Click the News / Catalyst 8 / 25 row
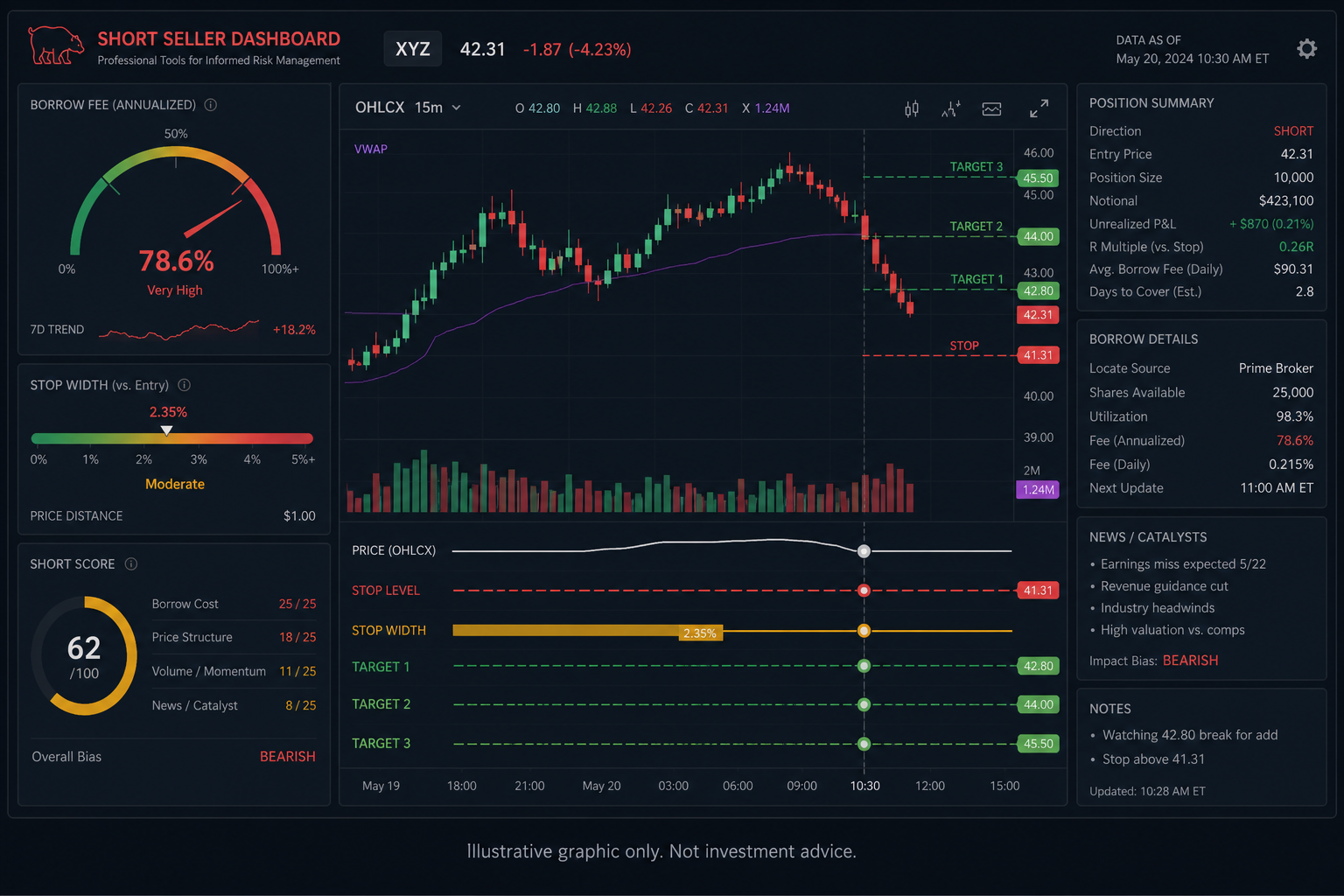This screenshot has height=896, width=1344. pos(234,705)
